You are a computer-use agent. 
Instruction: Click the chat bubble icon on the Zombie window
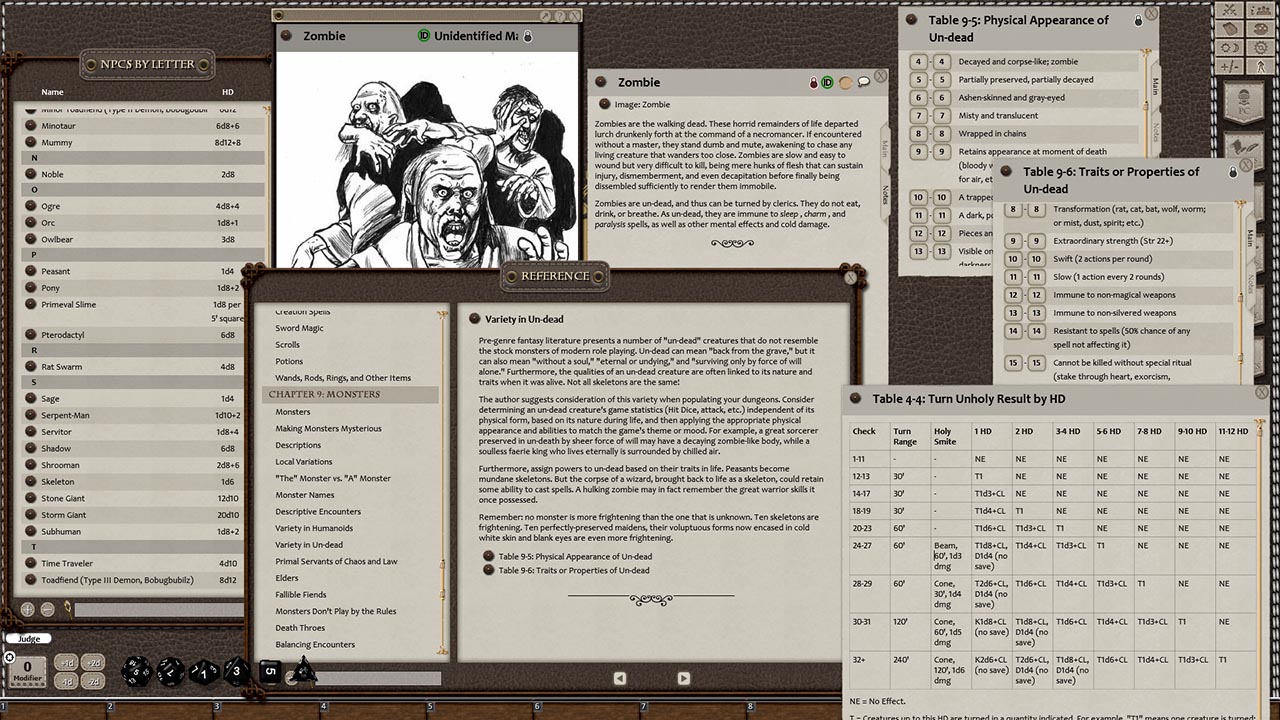click(x=863, y=82)
